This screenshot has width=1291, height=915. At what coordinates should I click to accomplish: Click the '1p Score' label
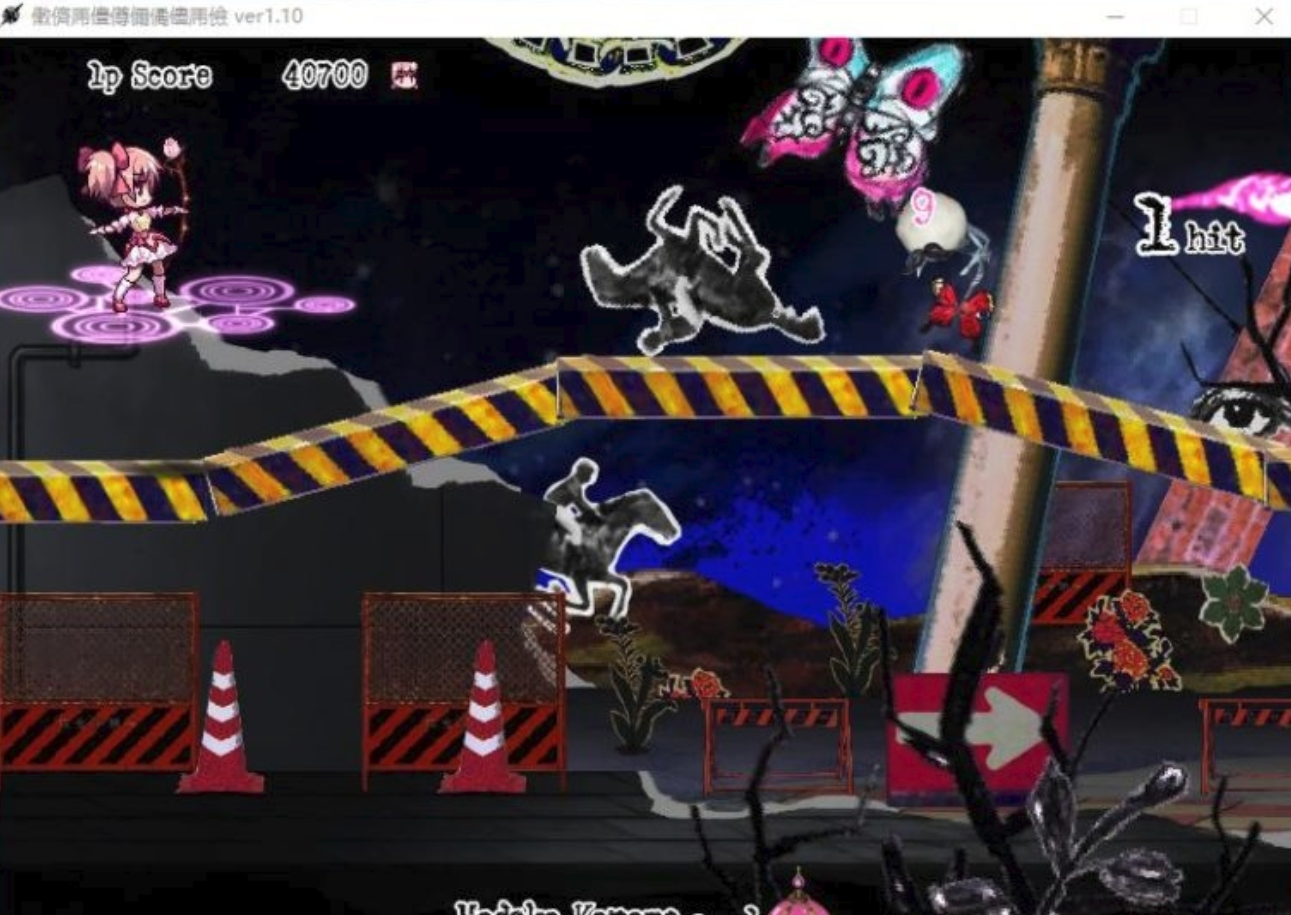coord(150,76)
